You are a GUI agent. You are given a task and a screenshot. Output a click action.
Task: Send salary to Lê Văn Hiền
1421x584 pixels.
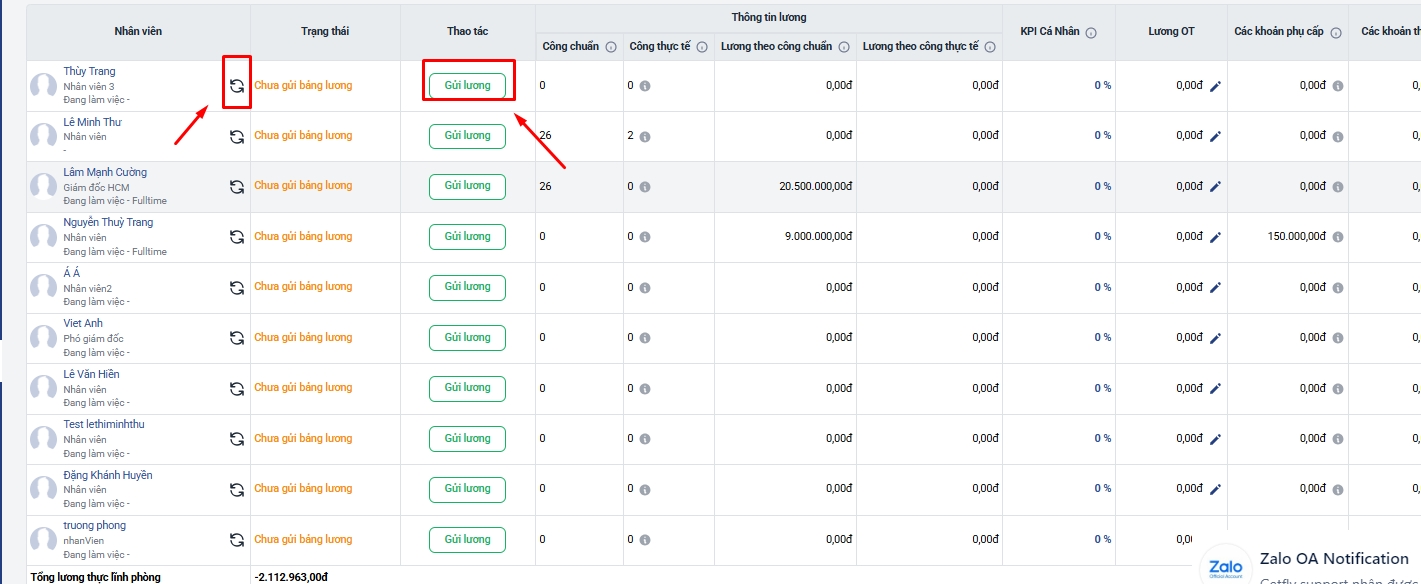(x=467, y=388)
